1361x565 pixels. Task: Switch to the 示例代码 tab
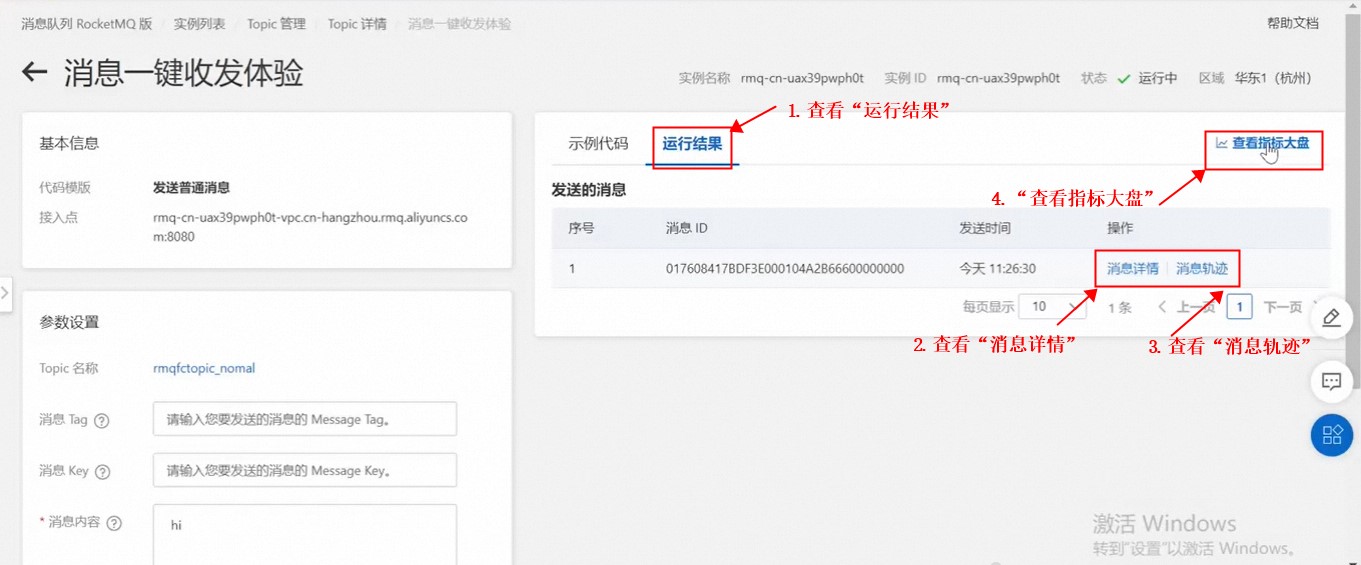pyautogui.click(x=598, y=143)
